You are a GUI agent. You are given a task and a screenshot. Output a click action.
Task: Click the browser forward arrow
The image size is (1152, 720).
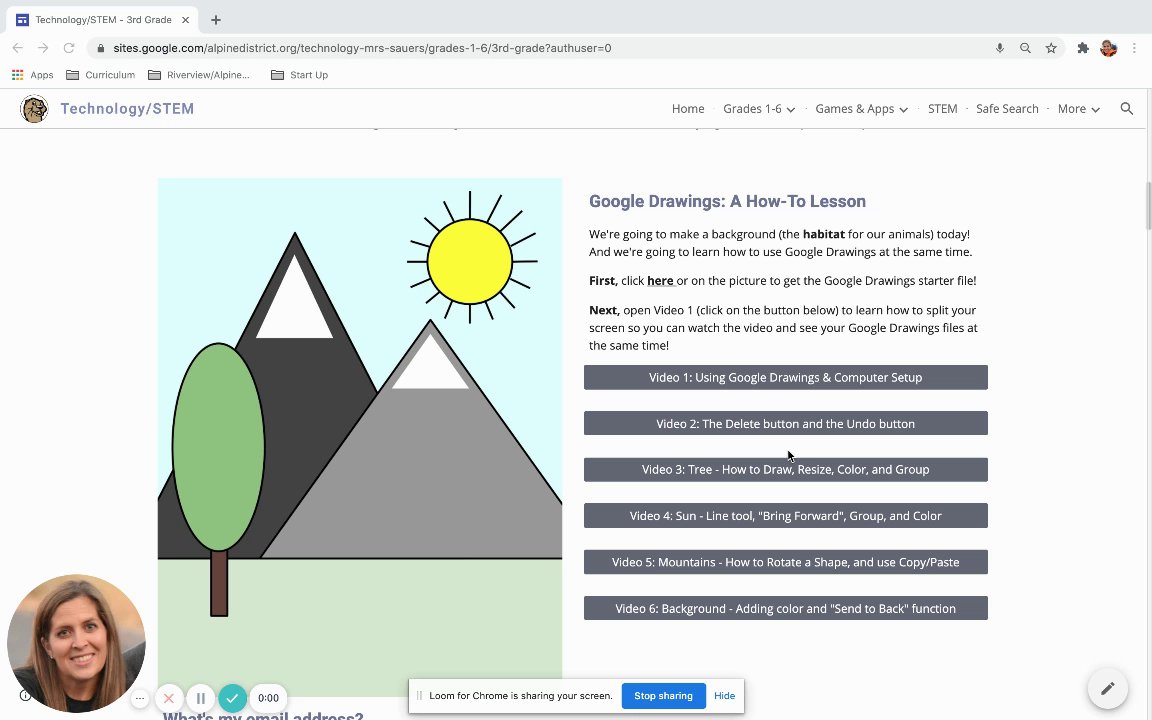pos(43,48)
